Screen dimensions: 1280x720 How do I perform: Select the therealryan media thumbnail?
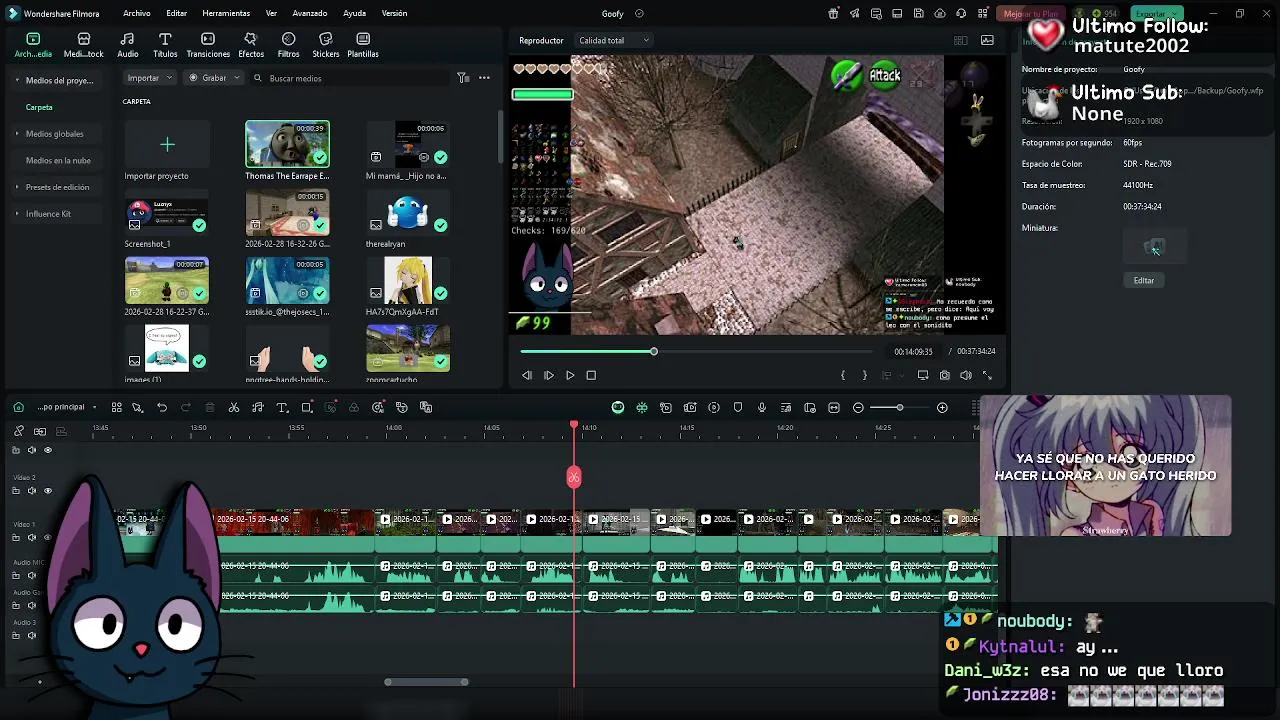408,213
